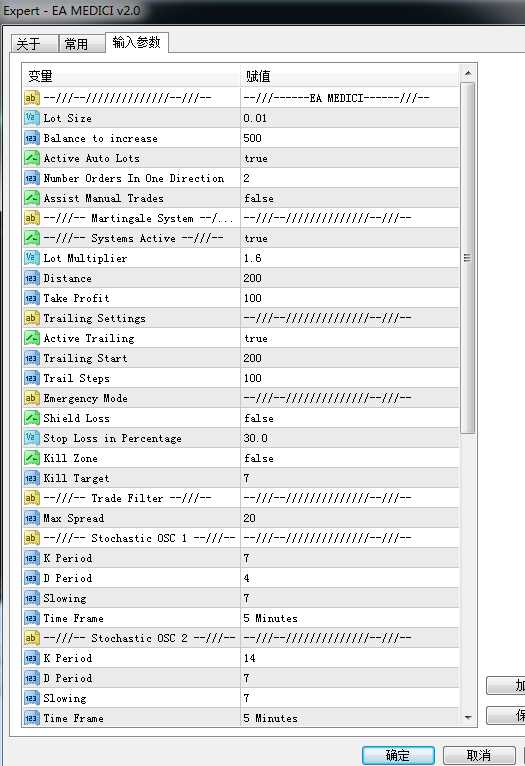The width and height of the screenshot is (525, 766).
Task: Click the decimal icon beside Stop Loss in Percentage
Action: (31, 439)
